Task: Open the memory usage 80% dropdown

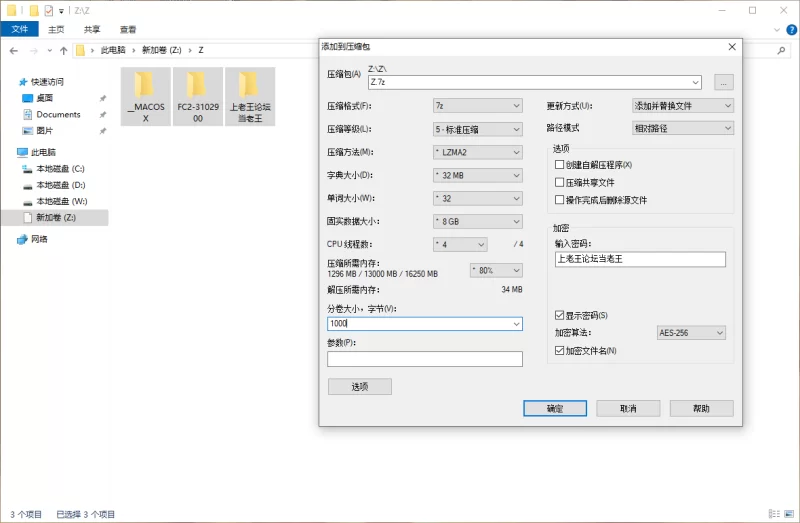Action: point(496,270)
